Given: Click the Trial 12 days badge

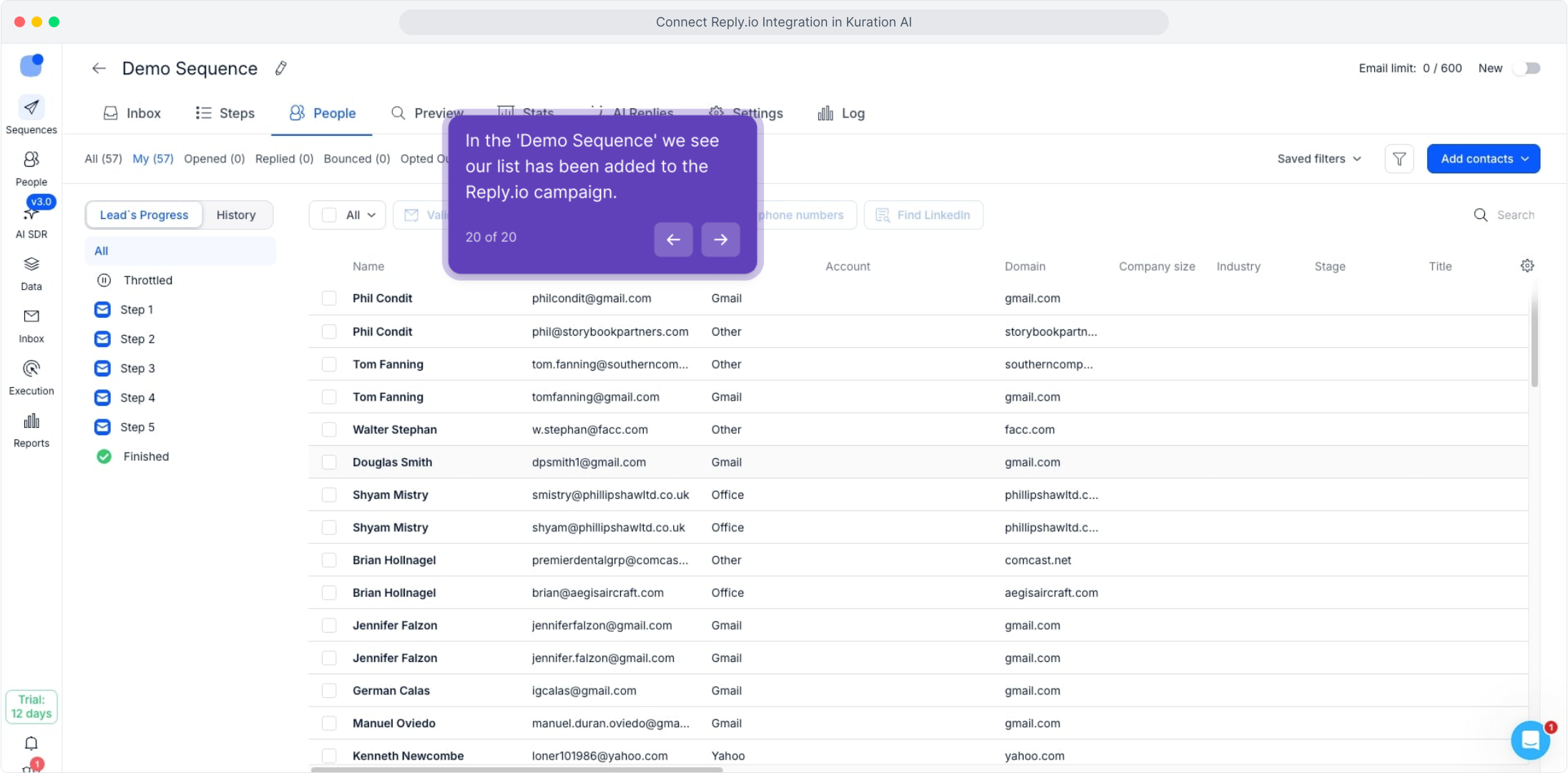Looking at the screenshot, I should click(31, 706).
